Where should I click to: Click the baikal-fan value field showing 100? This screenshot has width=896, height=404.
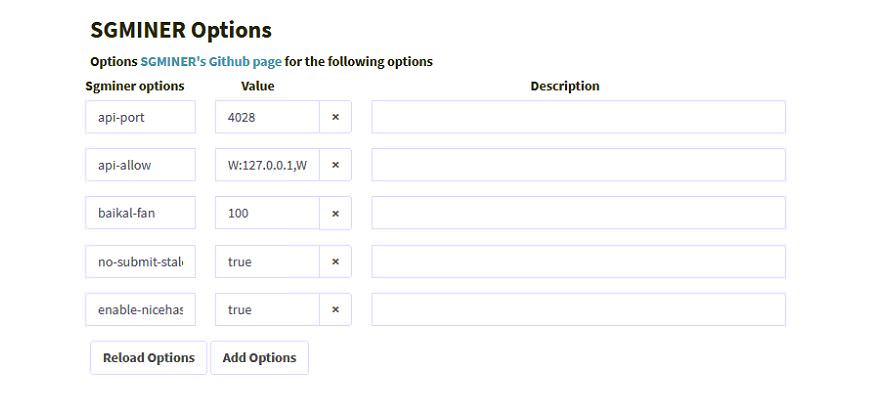click(267, 213)
